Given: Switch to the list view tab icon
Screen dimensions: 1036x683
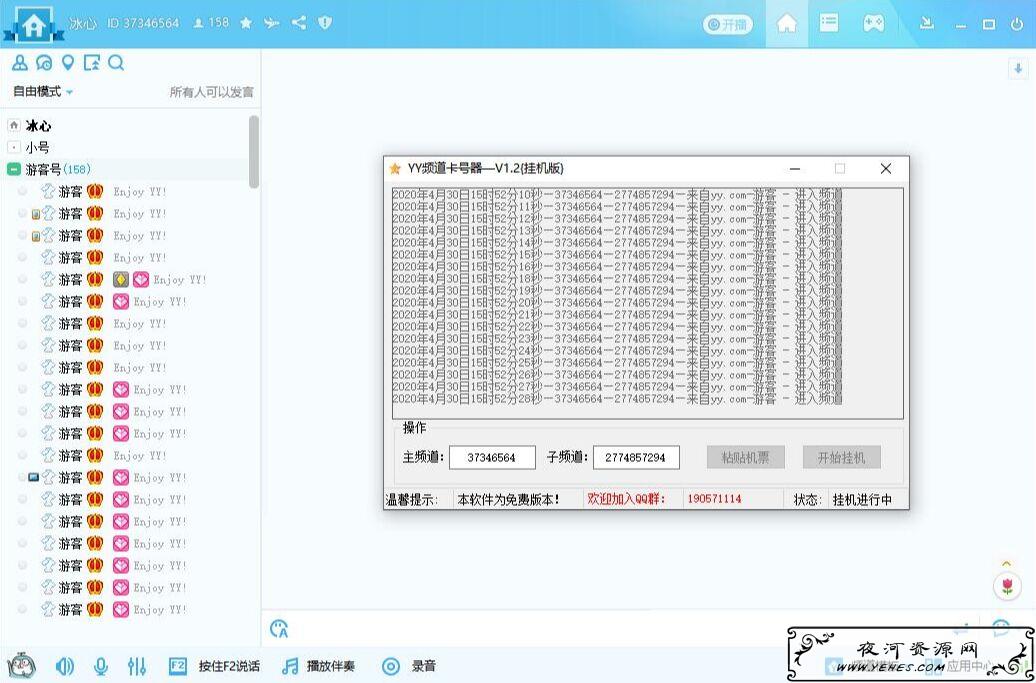Looking at the screenshot, I should pyautogui.click(x=829, y=22).
